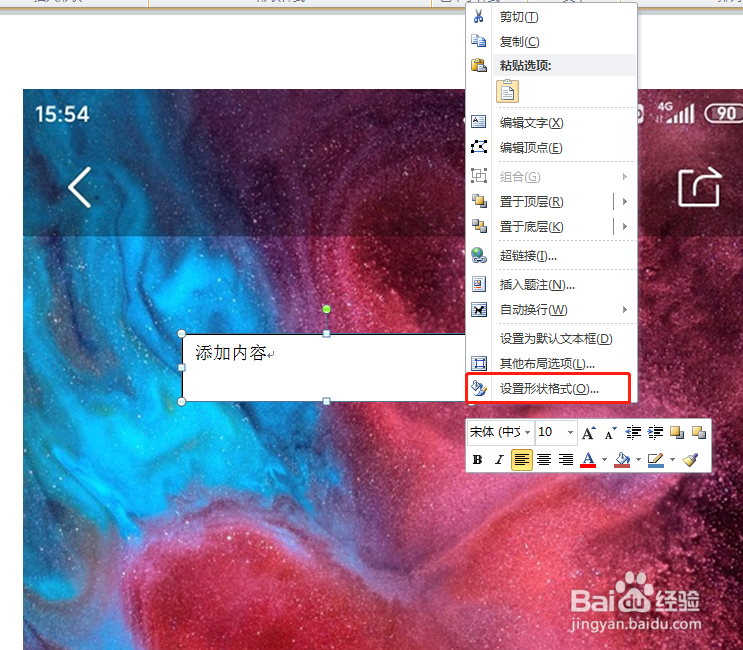Click the Send to Back icon
The width and height of the screenshot is (743, 650).
[479, 226]
